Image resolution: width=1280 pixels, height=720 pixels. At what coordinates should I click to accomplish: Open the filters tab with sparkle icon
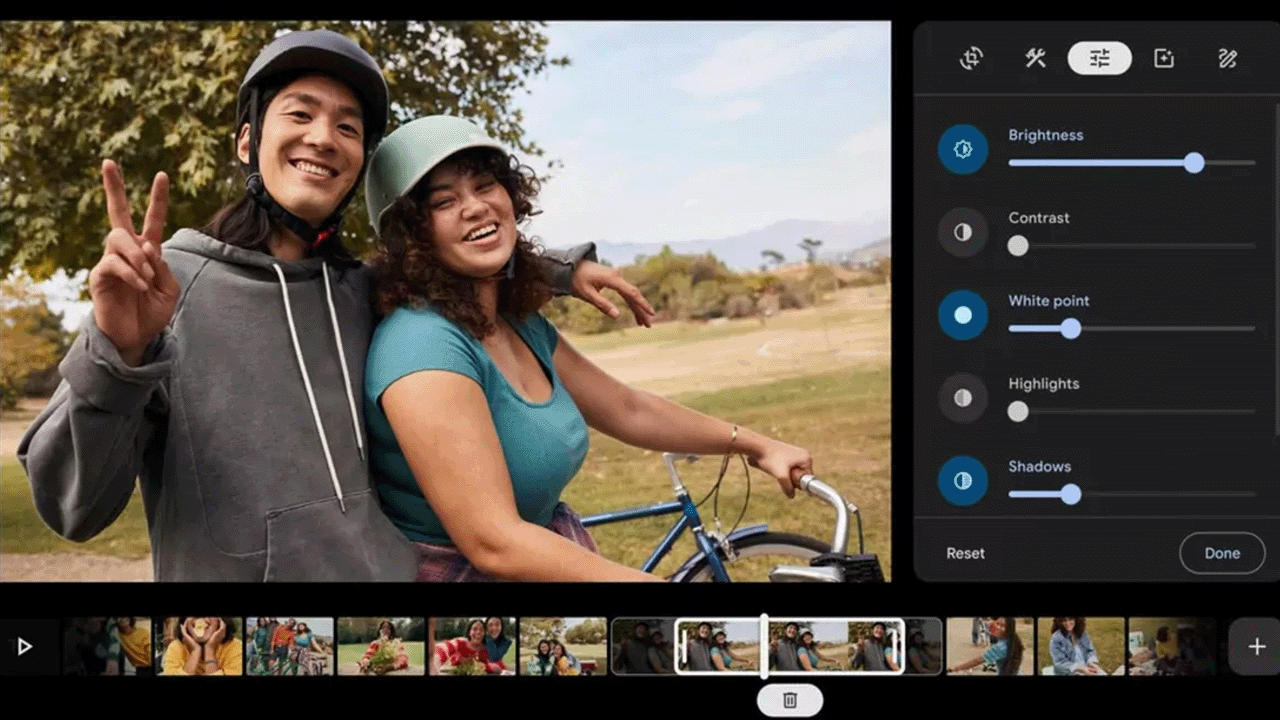click(x=1164, y=58)
